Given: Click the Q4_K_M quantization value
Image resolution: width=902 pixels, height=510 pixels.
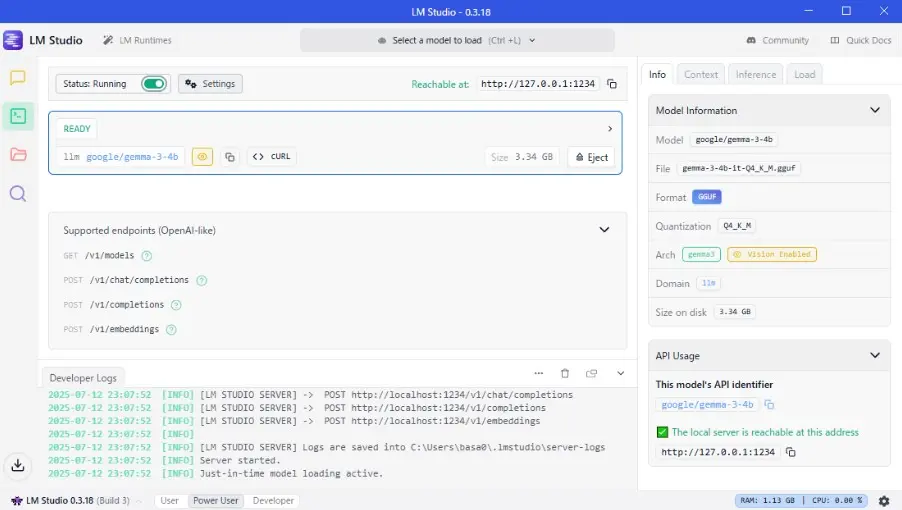Looking at the screenshot, I should (736, 226).
